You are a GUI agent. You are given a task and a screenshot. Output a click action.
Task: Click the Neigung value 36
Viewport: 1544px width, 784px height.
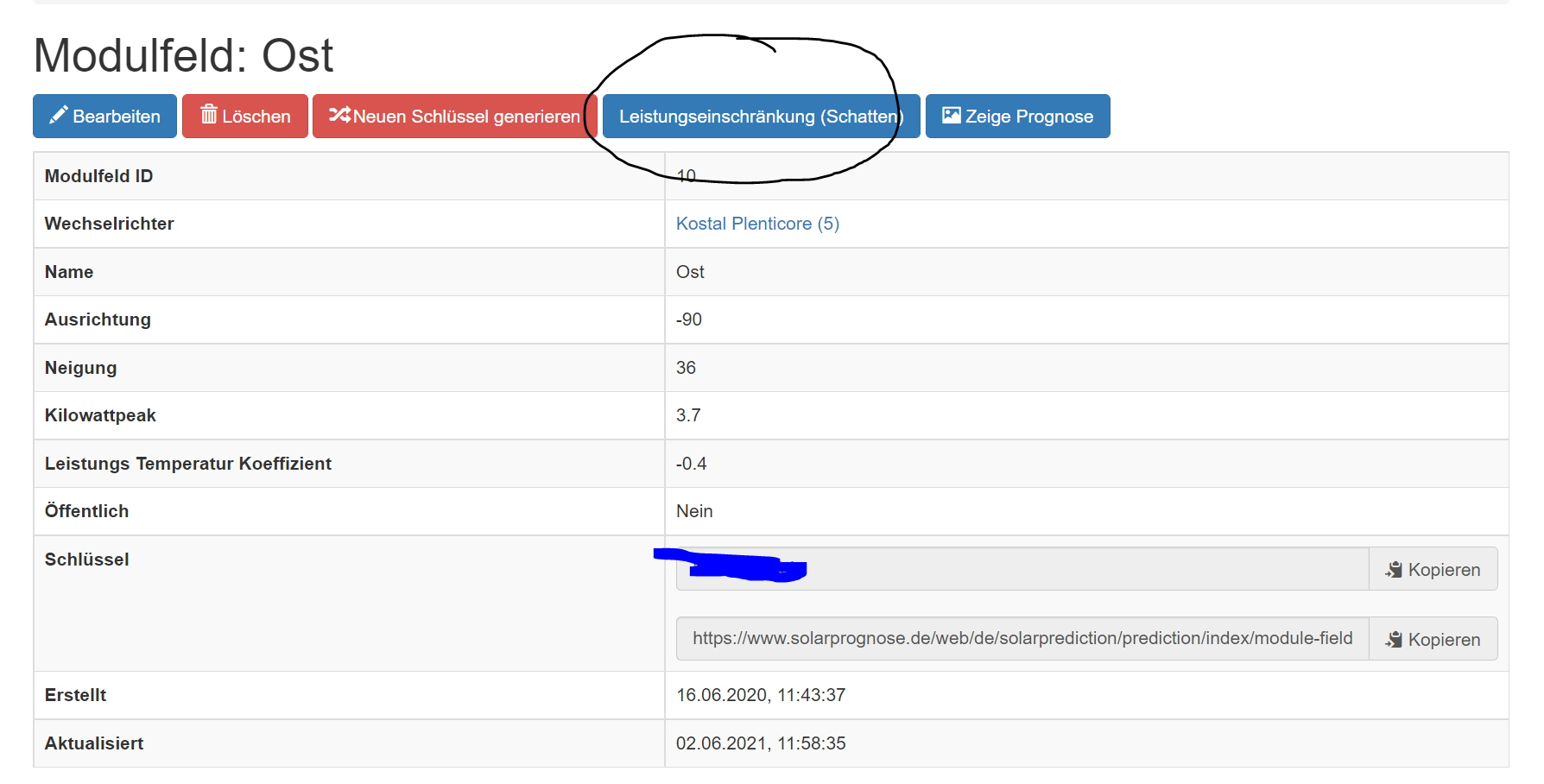(x=686, y=368)
